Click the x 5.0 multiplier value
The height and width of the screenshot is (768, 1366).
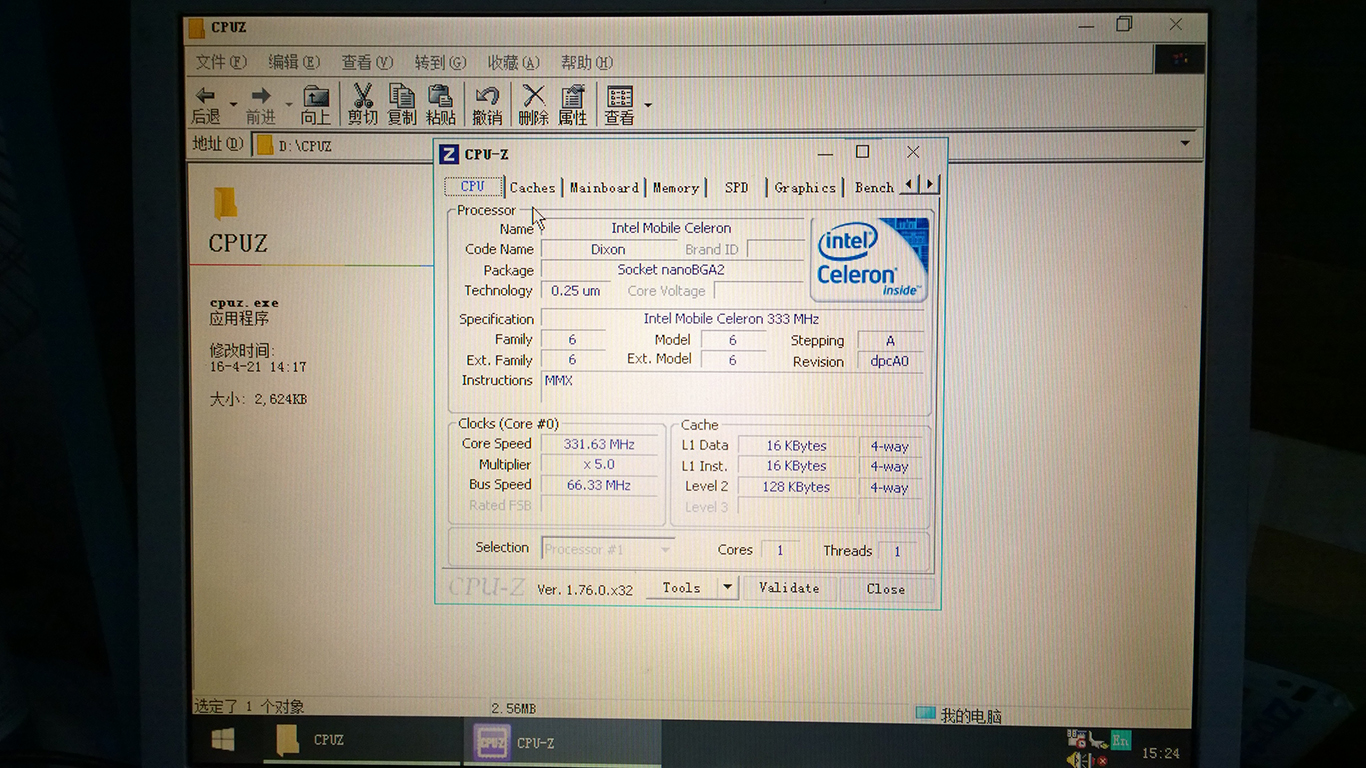599,465
